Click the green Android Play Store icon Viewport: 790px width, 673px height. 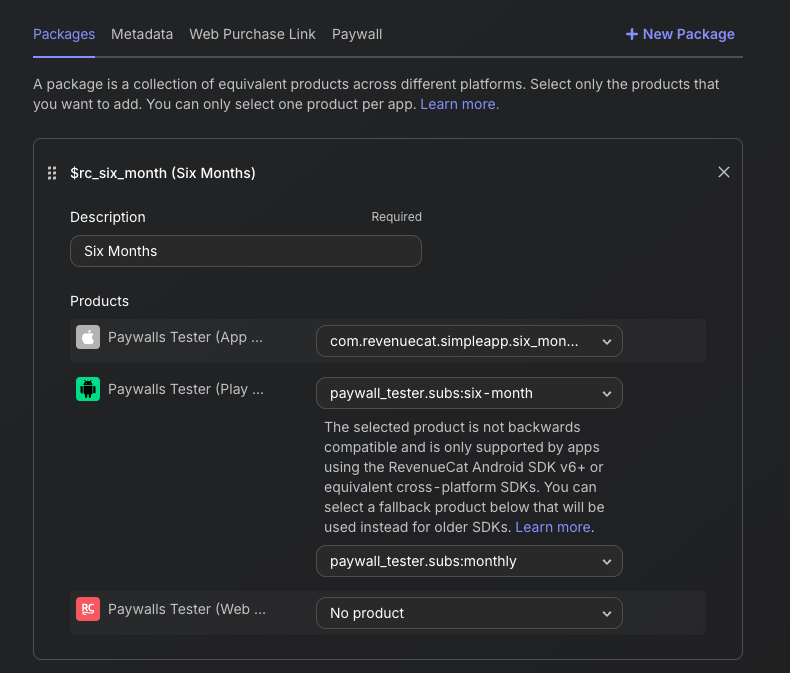(88, 389)
